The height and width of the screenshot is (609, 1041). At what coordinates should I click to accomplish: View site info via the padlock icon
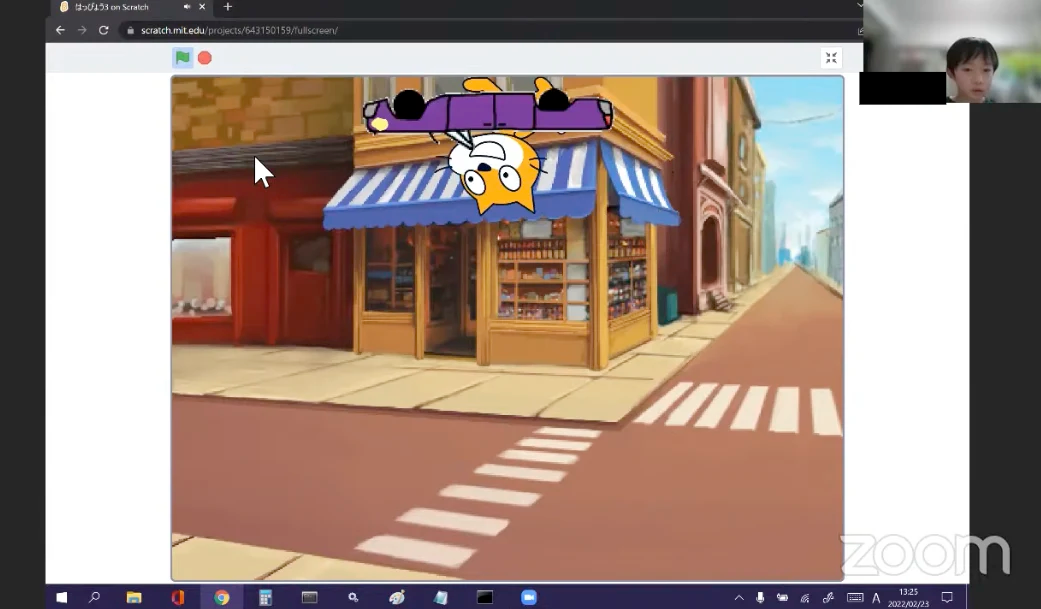pyautogui.click(x=130, y=30)
